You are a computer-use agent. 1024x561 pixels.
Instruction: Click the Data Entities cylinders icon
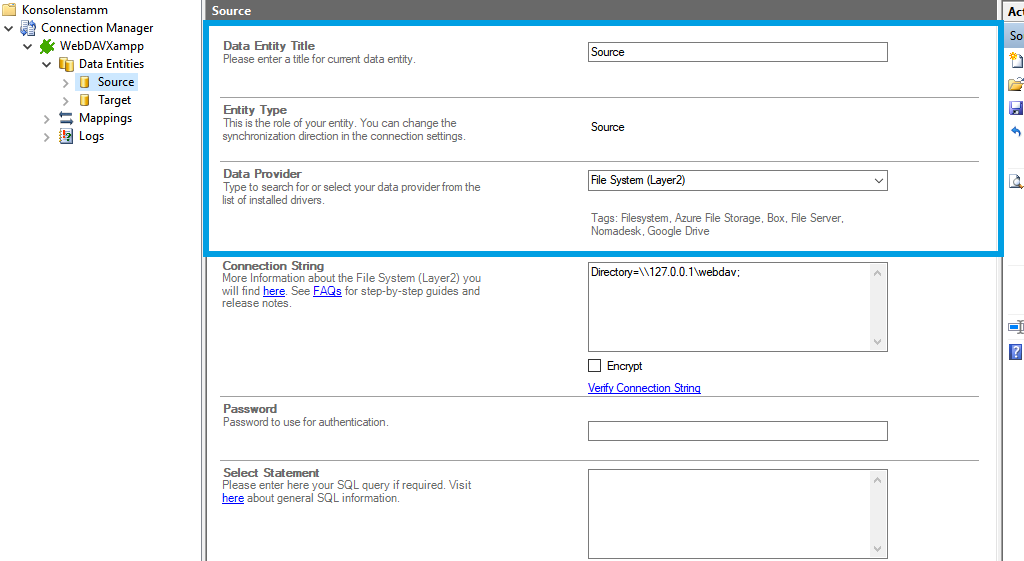(x=66, y=64)
